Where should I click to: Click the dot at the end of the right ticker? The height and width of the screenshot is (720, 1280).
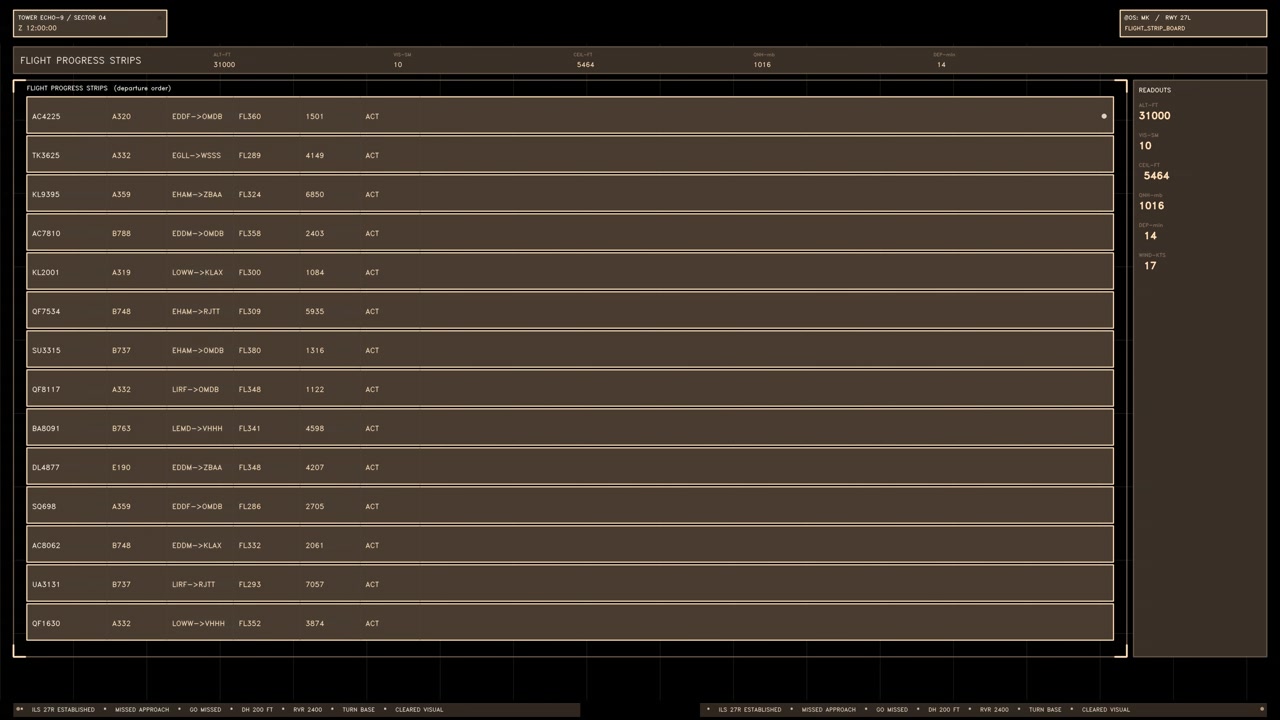[1262, 710]
